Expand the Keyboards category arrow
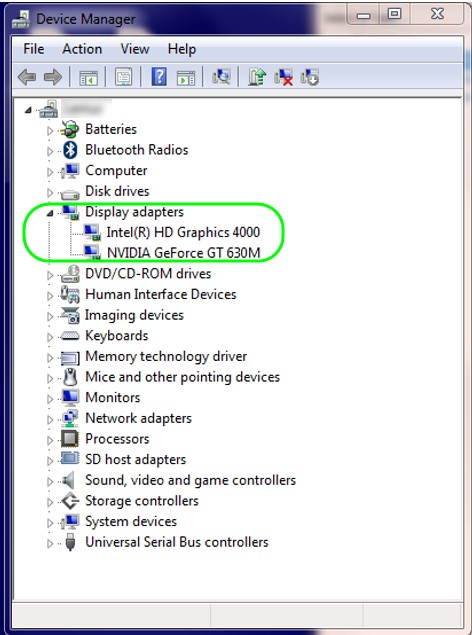 (50, 337)
